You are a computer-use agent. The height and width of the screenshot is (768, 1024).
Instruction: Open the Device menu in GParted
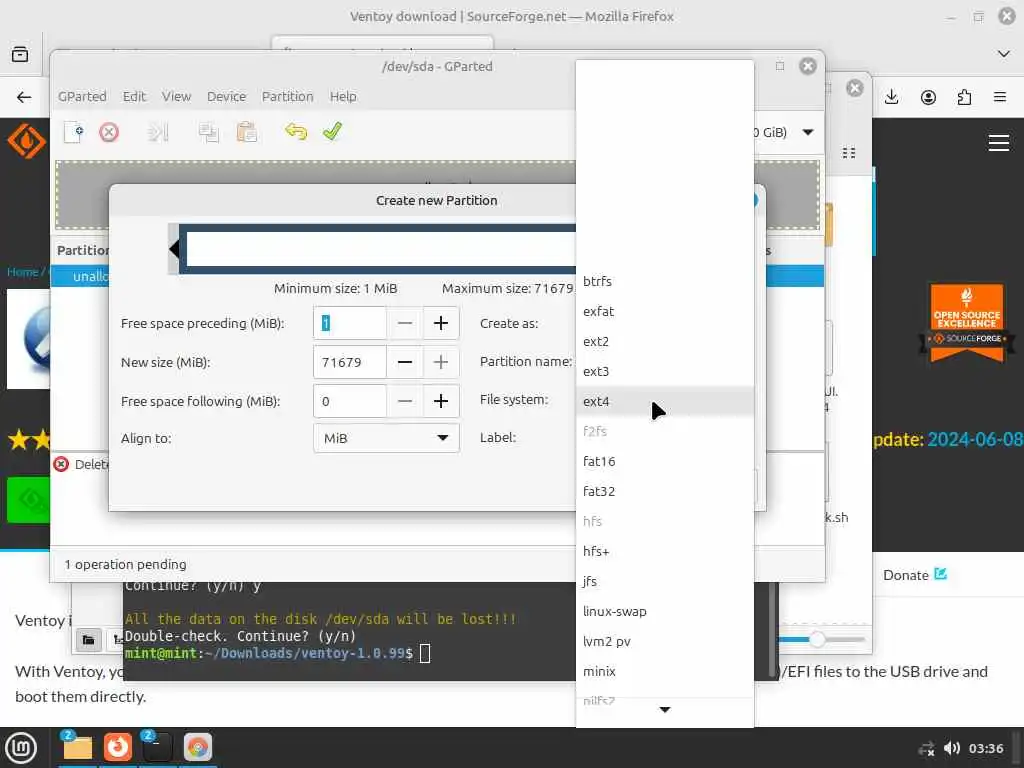[227, 97]
